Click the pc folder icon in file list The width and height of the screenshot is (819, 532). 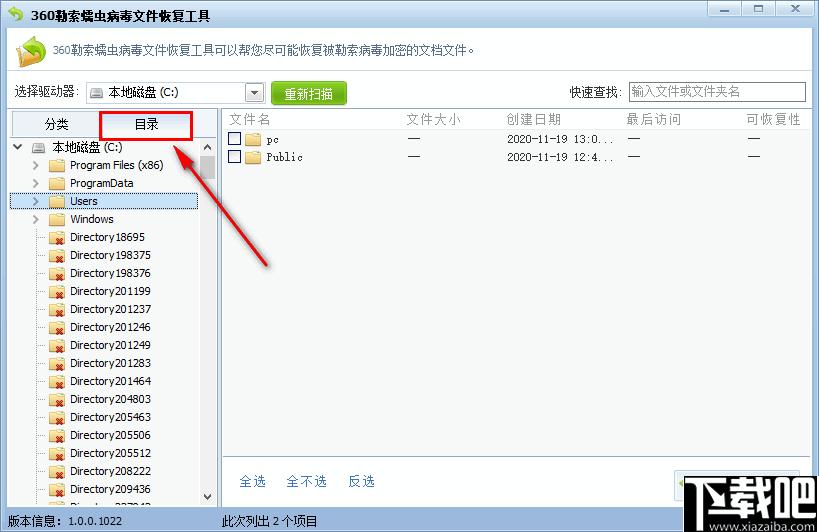pyautogui.click(x=253, y=139)
